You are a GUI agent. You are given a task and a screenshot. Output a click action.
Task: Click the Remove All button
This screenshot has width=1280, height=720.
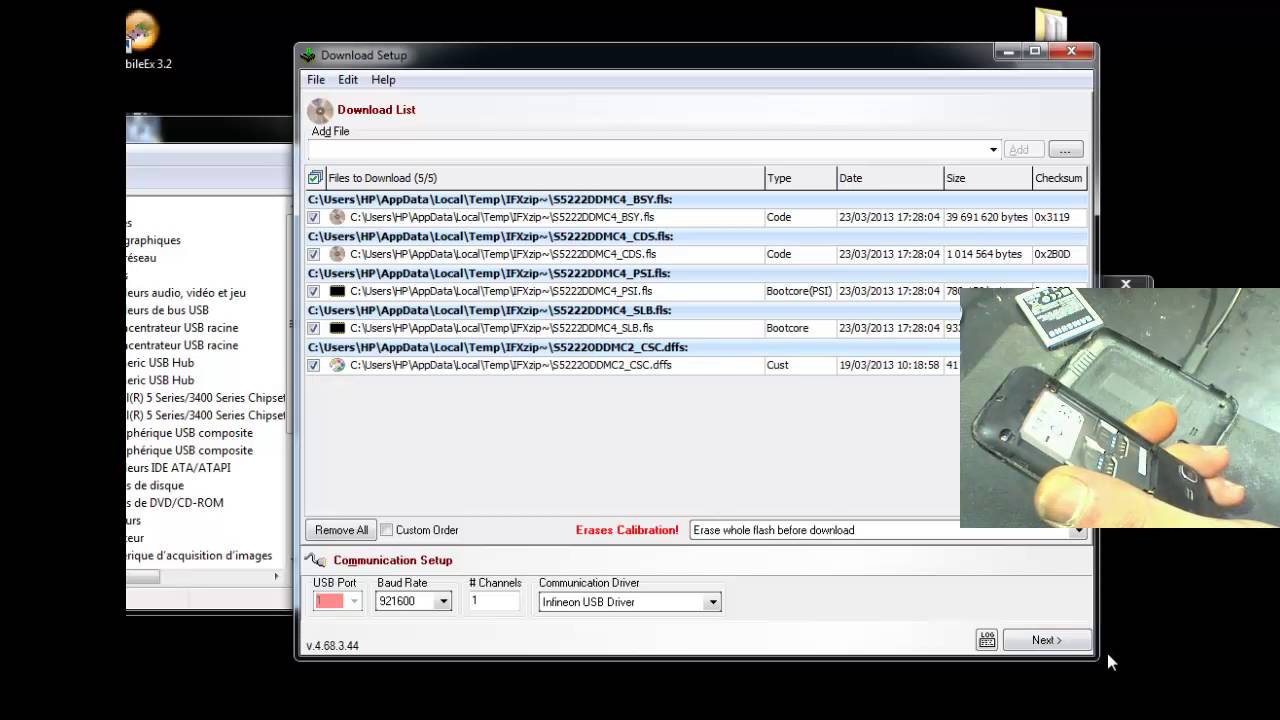click(341, 530)
